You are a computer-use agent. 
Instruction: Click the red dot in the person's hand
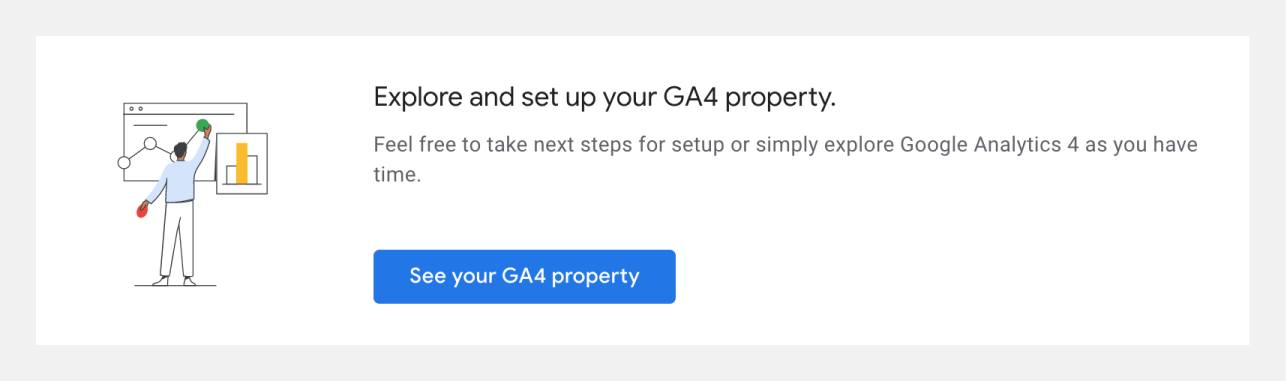point(142,210)
